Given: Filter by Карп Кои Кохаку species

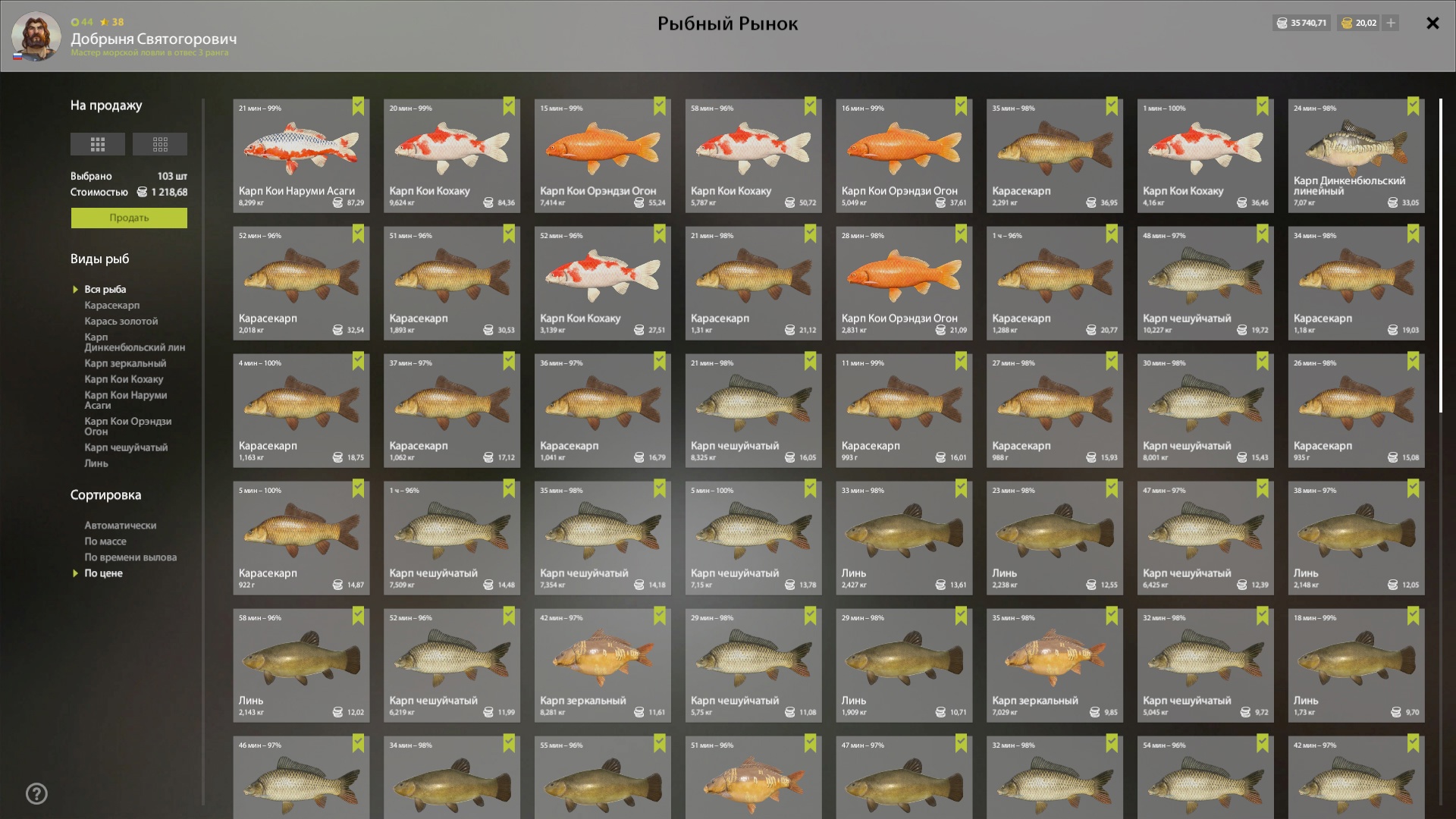Looking at the screenshot, I should click(x=124, y=379).
